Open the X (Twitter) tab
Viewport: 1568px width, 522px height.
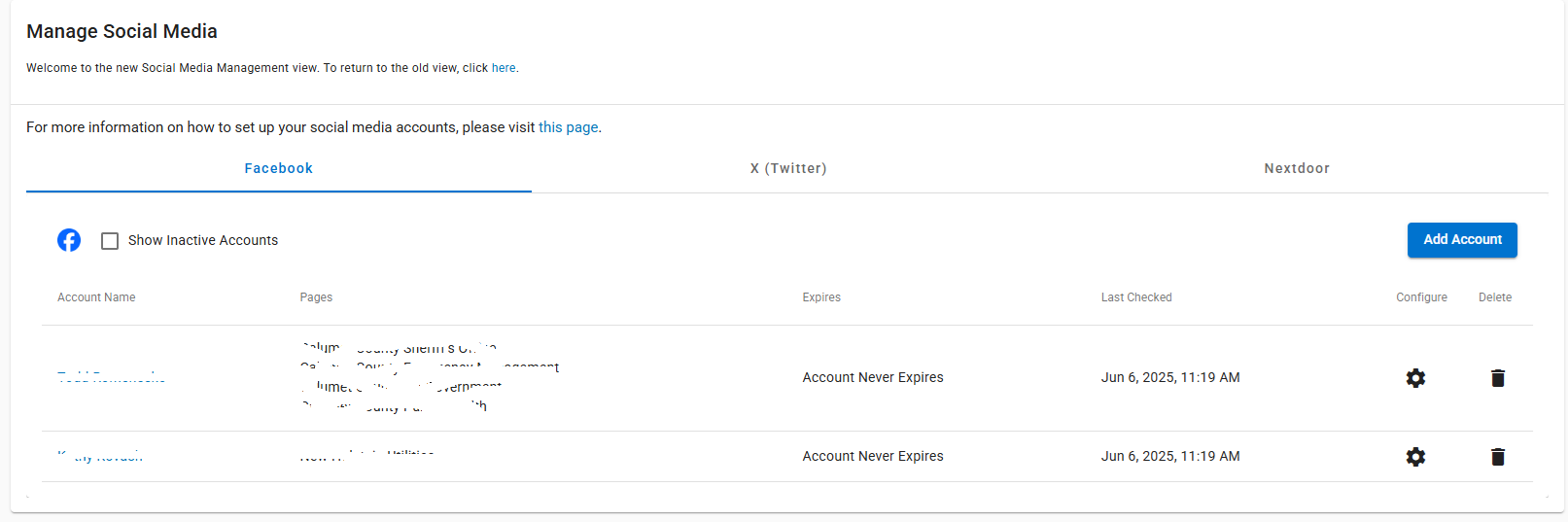(788, 168)
